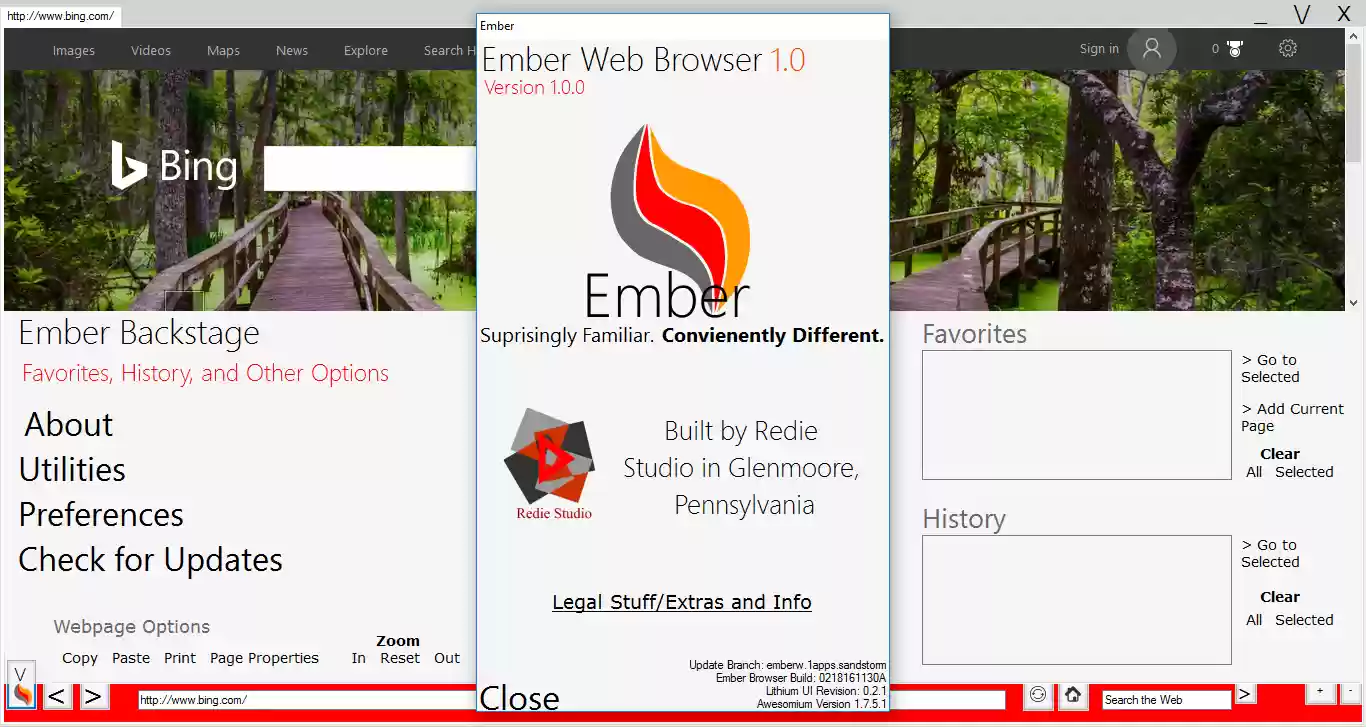Go back using the left arrow icon
This screenshot has height=727, width=1366.
(x=56, y=696)
